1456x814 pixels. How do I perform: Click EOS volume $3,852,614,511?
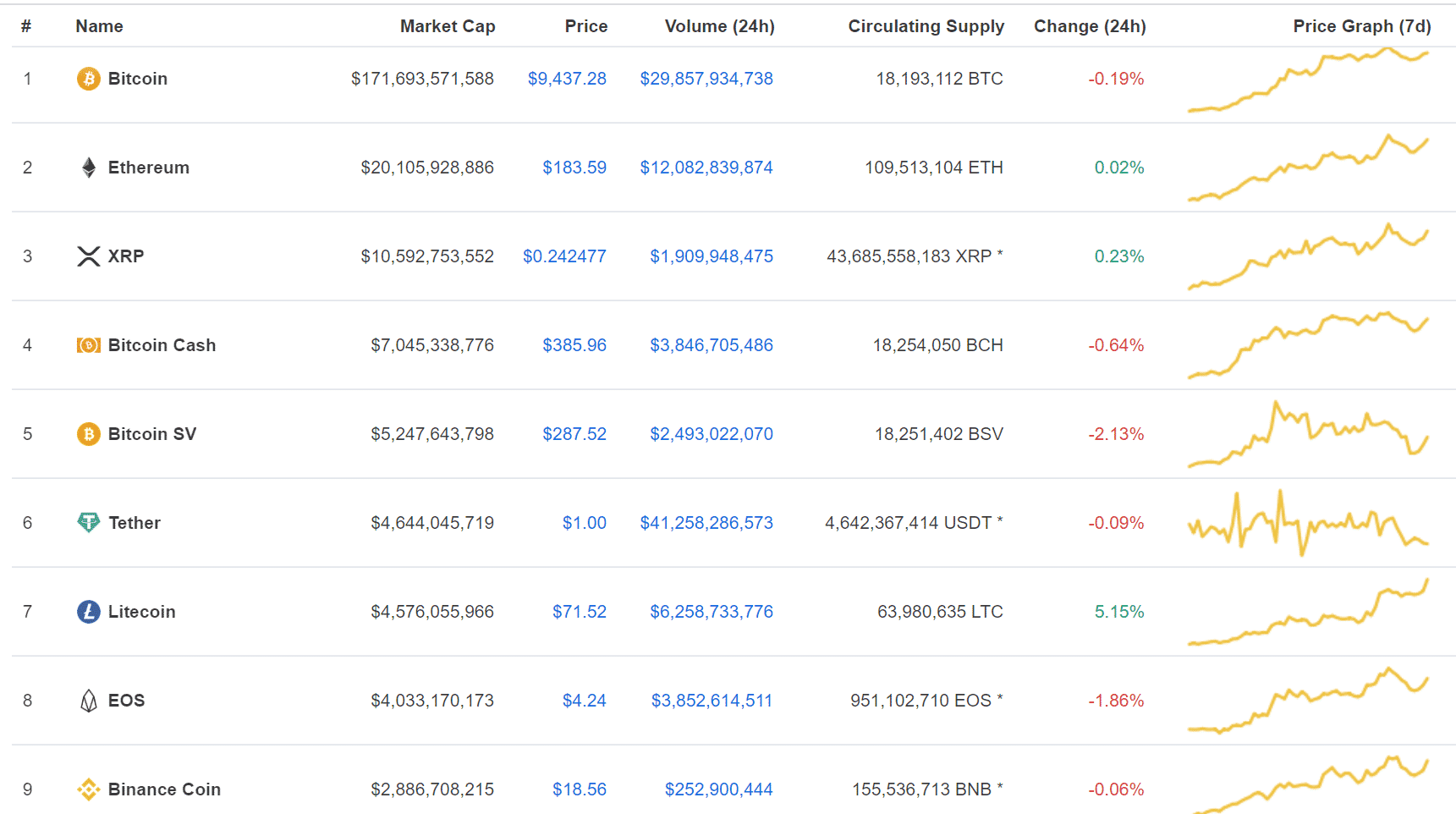click(x=712, y=701)
